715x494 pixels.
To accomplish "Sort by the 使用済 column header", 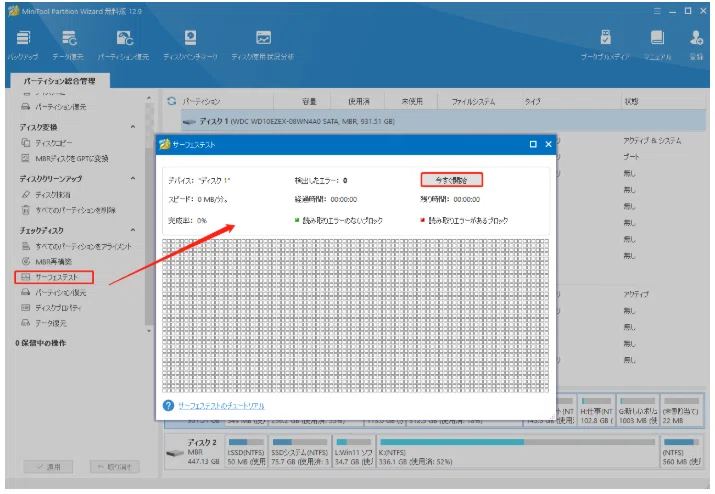I will pos(359,101).
